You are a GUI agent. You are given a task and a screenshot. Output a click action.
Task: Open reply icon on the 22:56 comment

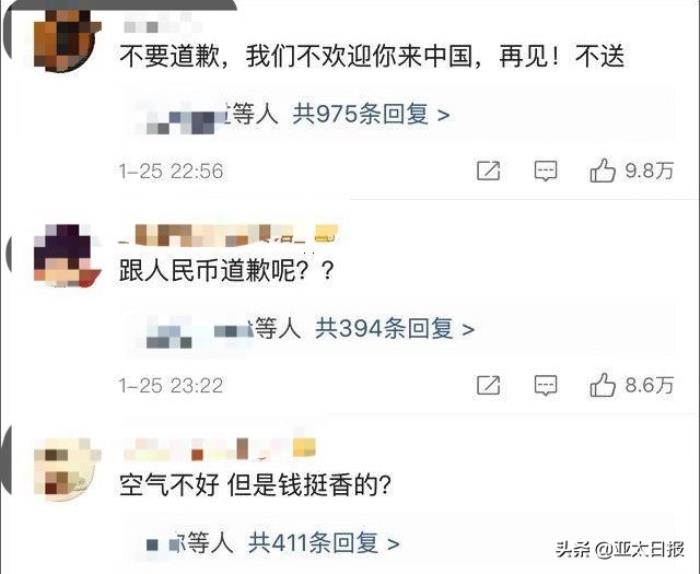click(546, 171)
